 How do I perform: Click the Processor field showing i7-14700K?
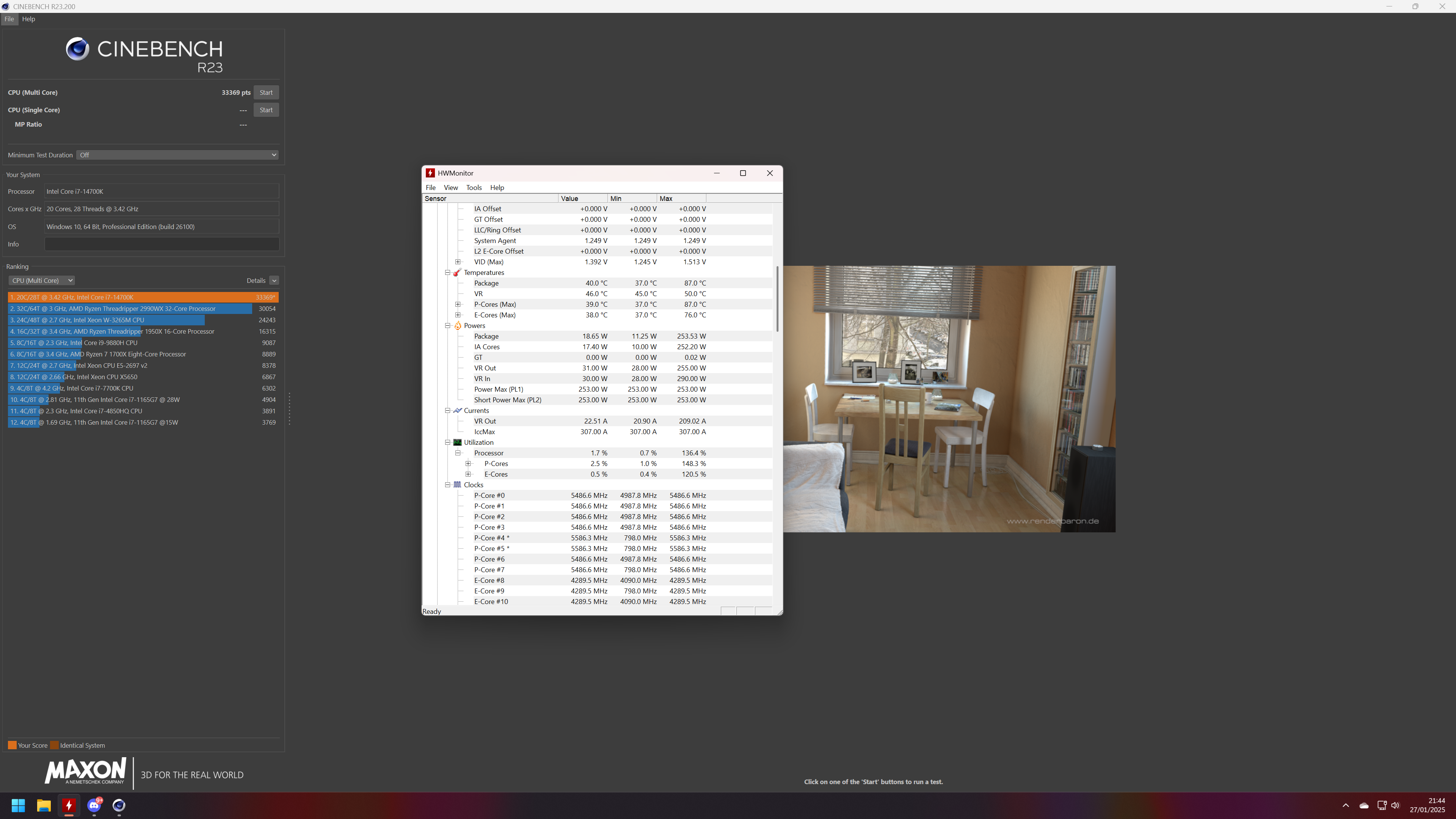[162, 191]
